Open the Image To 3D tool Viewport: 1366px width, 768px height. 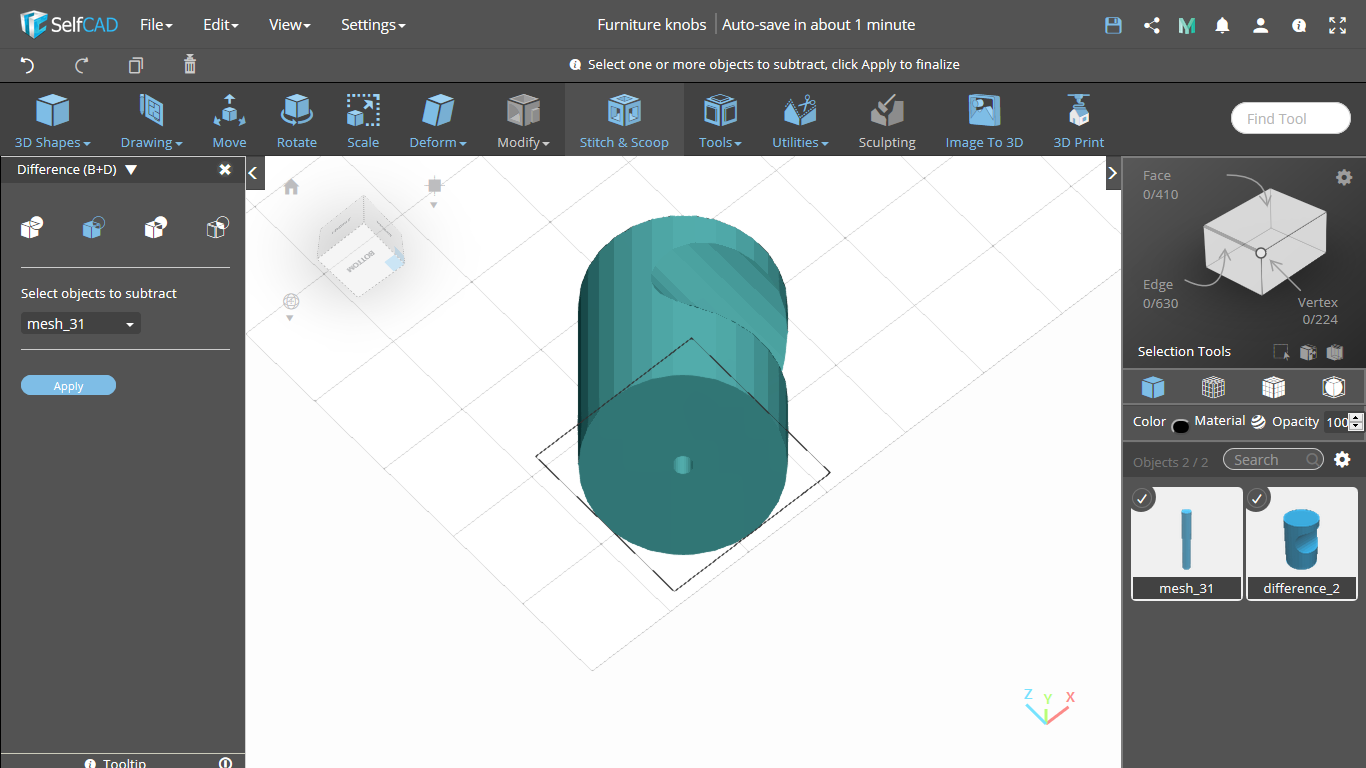(984, 120)
